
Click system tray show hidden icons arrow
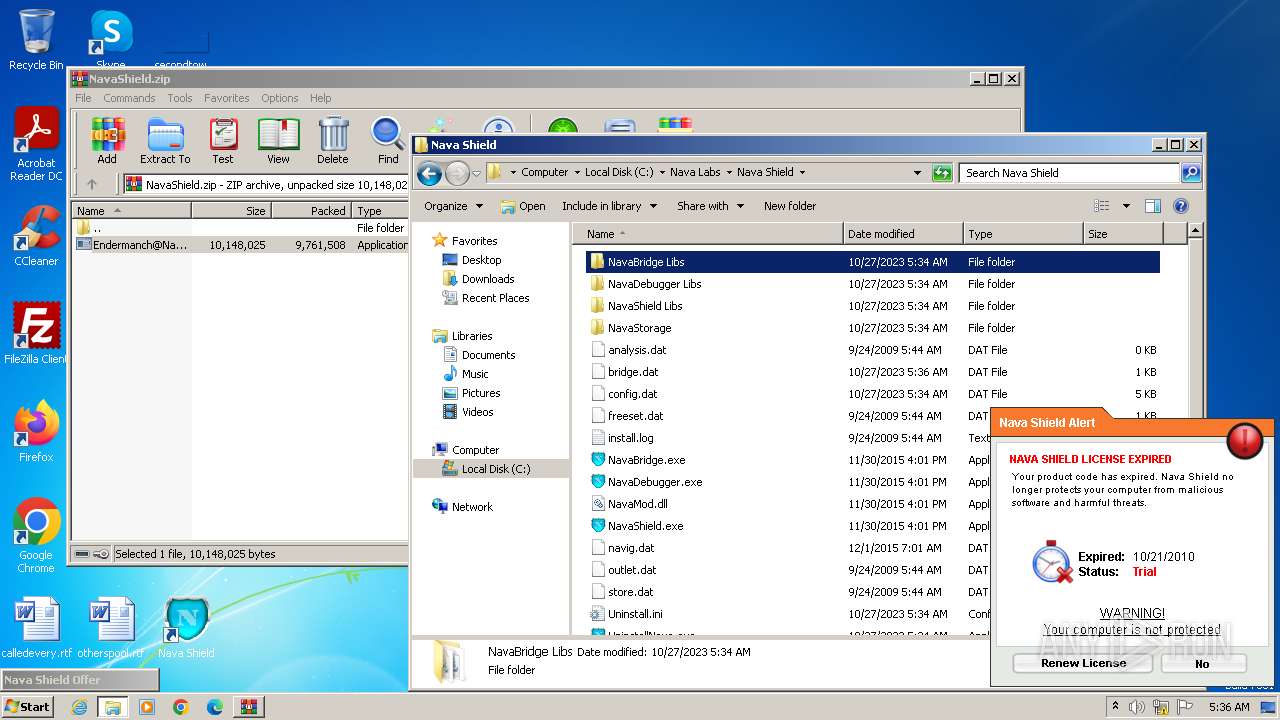pos(1115,707)
